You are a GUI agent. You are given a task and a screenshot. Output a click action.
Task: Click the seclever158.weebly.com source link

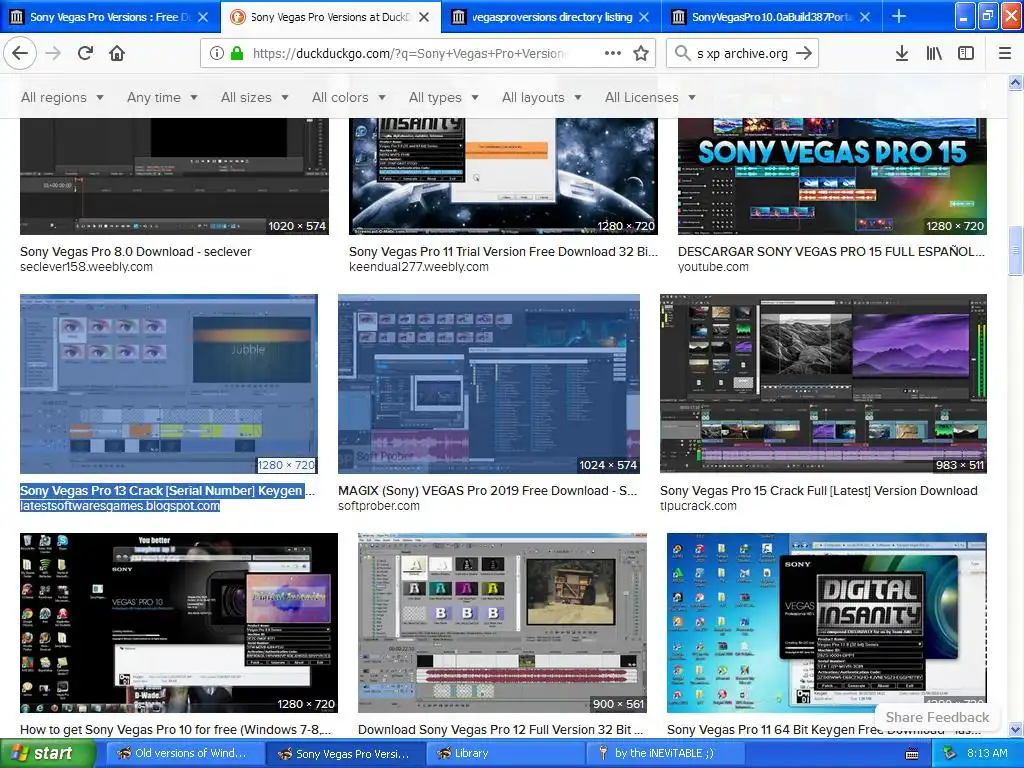pyautogui.click(x=86, y=266)
